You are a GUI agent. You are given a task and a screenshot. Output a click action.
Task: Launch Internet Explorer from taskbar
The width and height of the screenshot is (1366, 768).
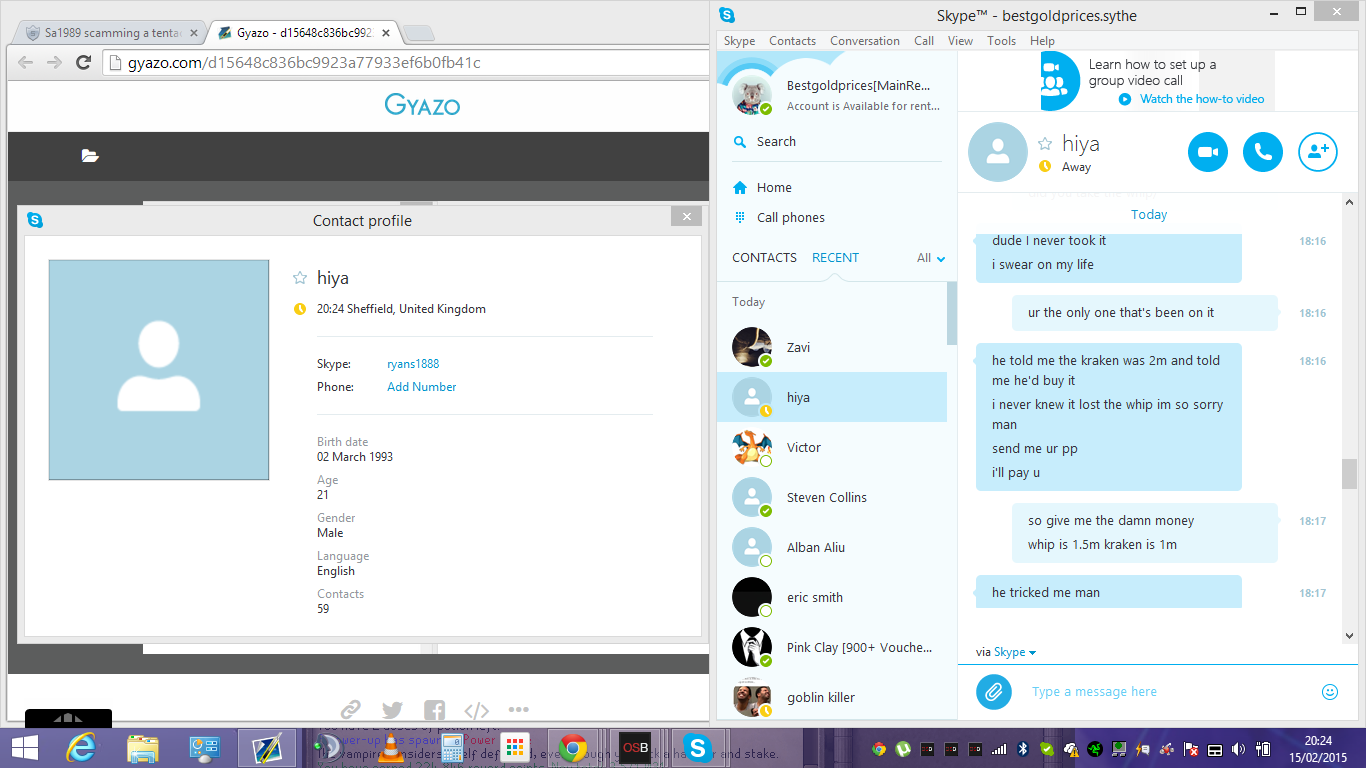[83, 748]
